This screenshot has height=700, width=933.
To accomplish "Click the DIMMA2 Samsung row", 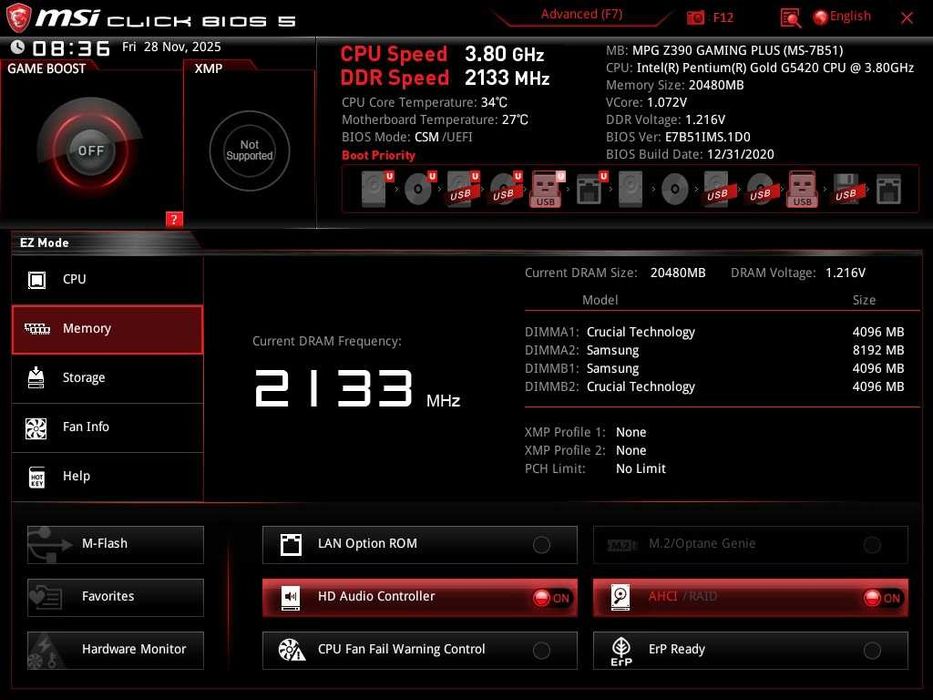I will click(x=714, y=350).
